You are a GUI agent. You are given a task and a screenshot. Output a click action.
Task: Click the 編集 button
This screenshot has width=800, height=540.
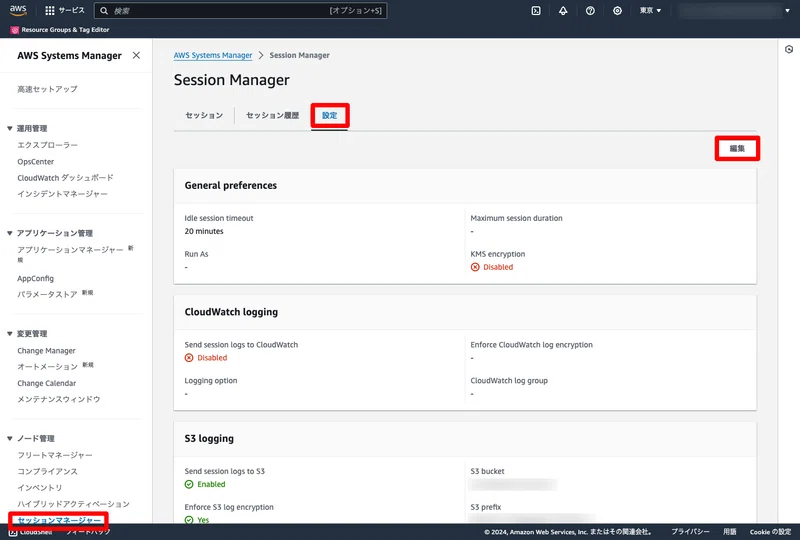737,149
